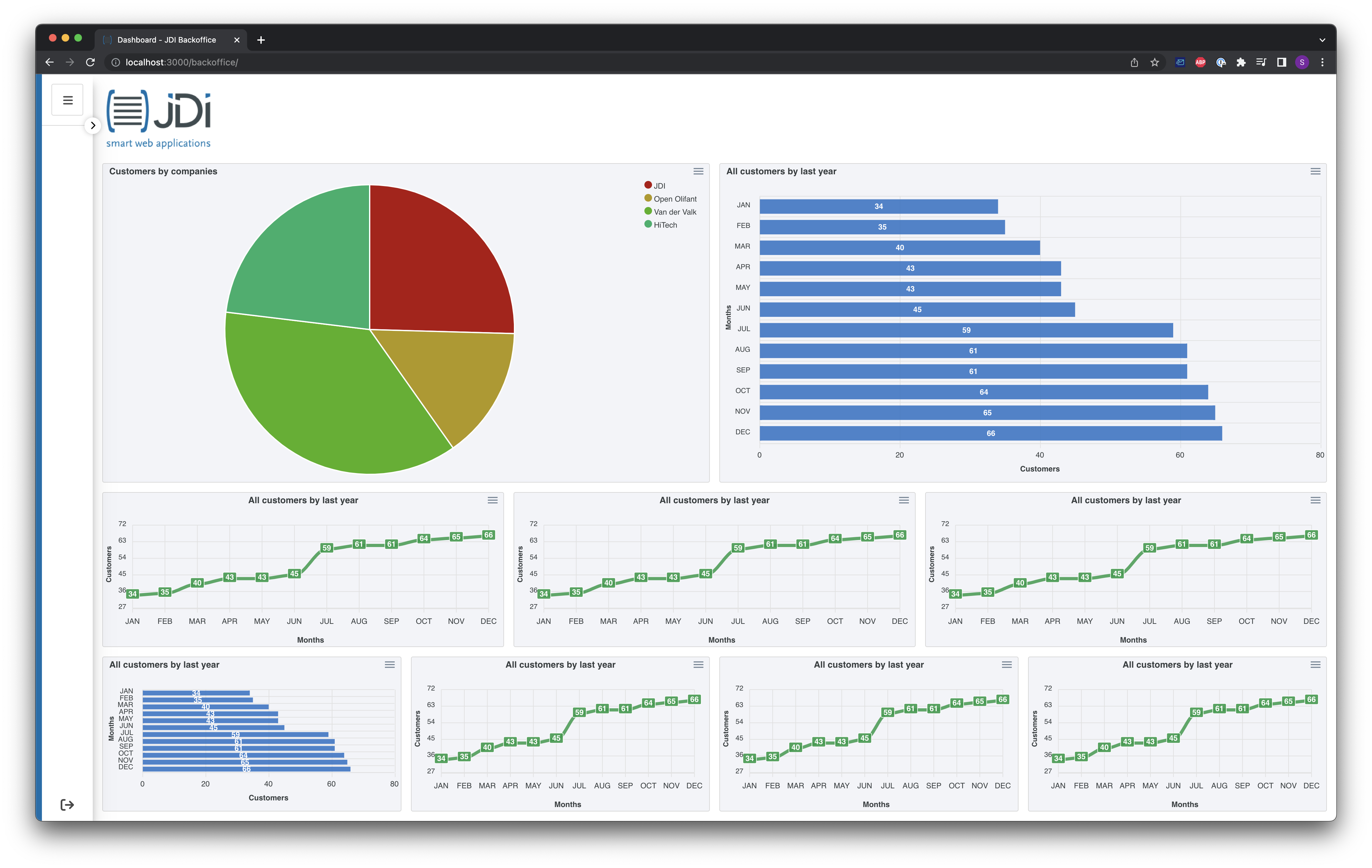Open the extensions puzzle piece icon

pos(1241,62)
